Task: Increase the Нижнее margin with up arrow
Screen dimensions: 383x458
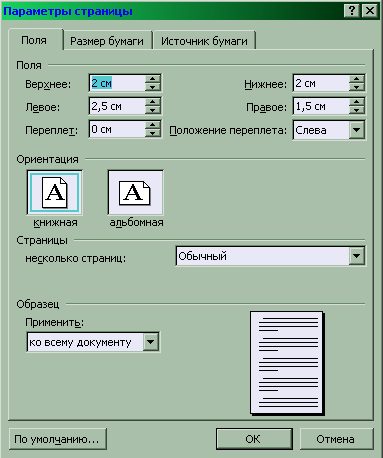Action: pos(357,79)
